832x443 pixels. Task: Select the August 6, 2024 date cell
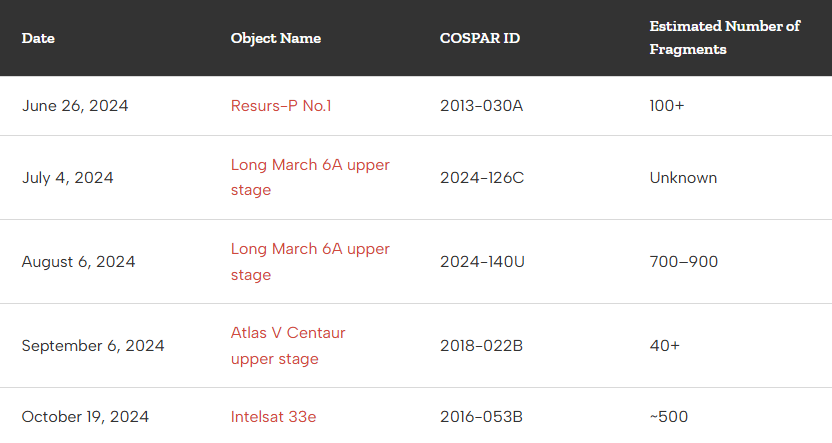[78, 262]
